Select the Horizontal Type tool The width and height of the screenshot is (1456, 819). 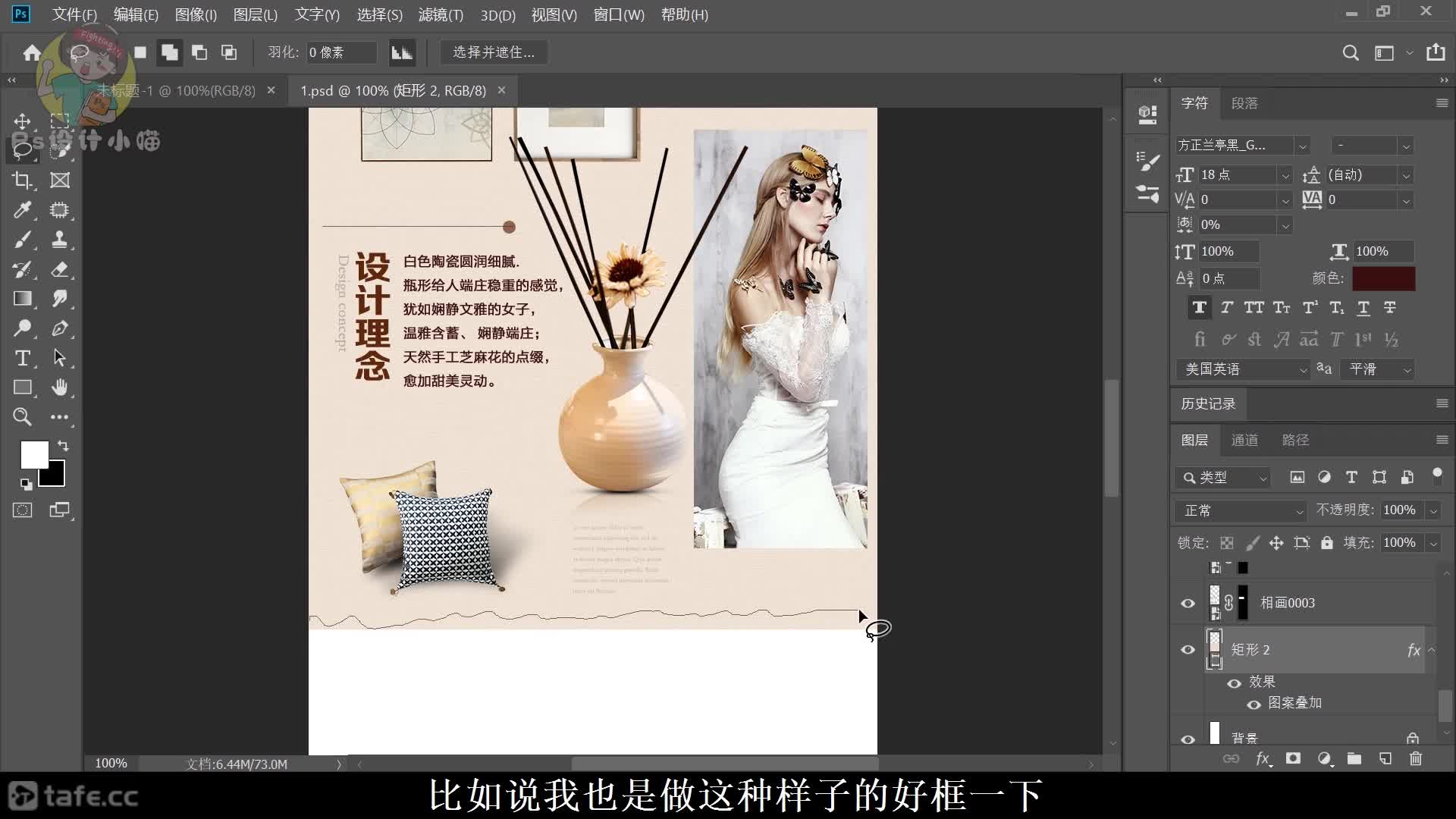pyautogui.click(x=22, y=358)
